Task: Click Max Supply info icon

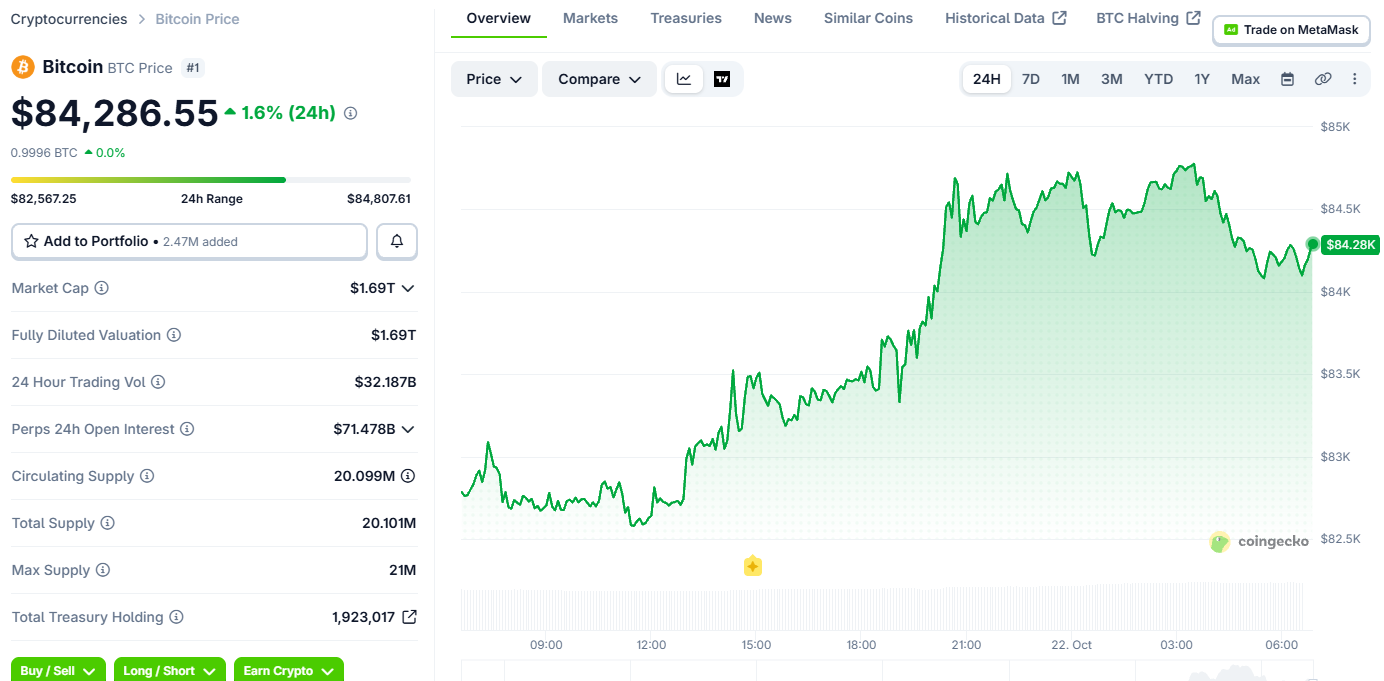Action: click(103, 570)
